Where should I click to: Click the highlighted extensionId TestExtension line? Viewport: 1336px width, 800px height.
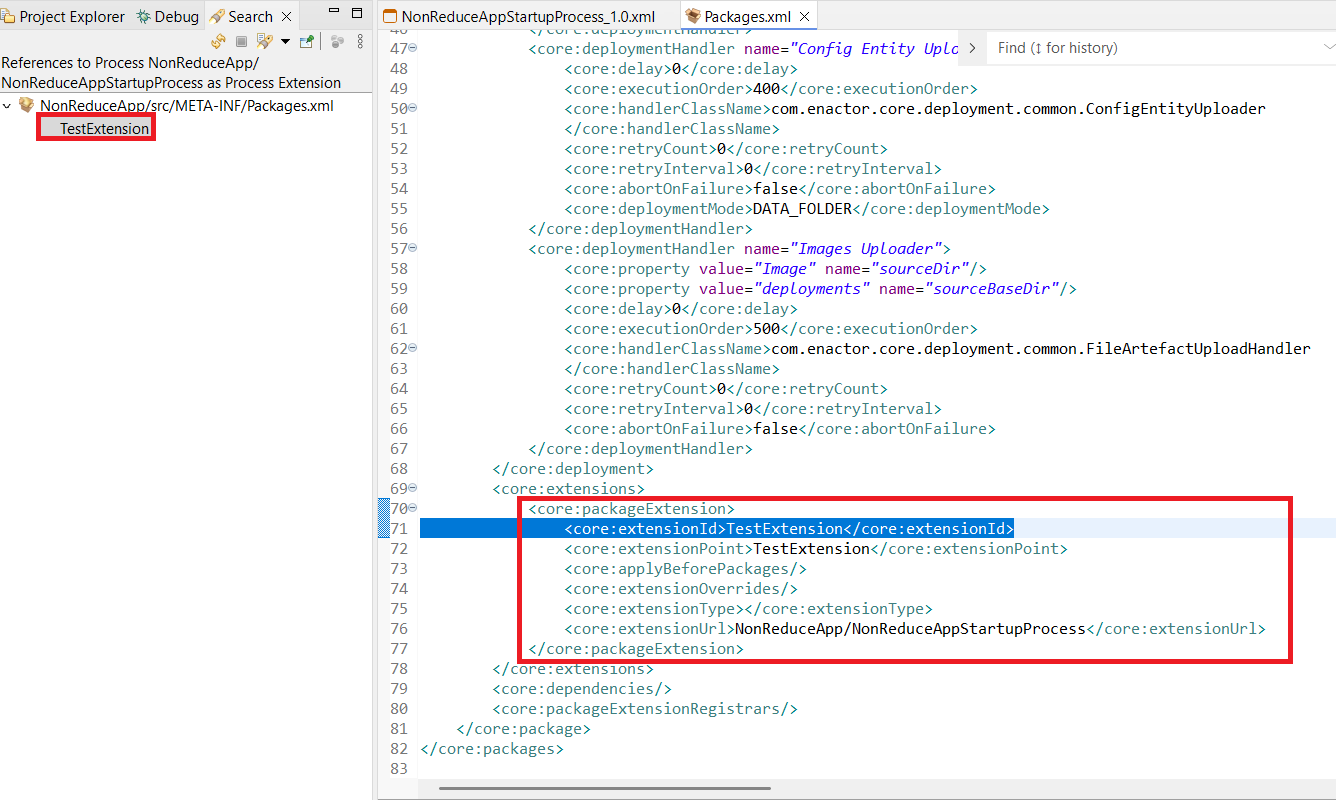click(x=790, y=529)
